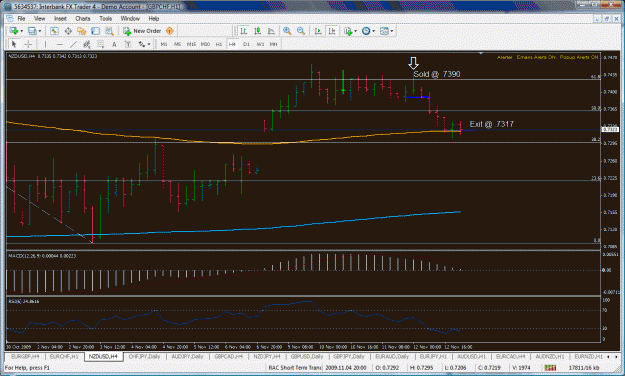The height and width of the screenshot is (376, 625).
Task: Select the Fibonacci Retracement tool
Action: (100, 44)
